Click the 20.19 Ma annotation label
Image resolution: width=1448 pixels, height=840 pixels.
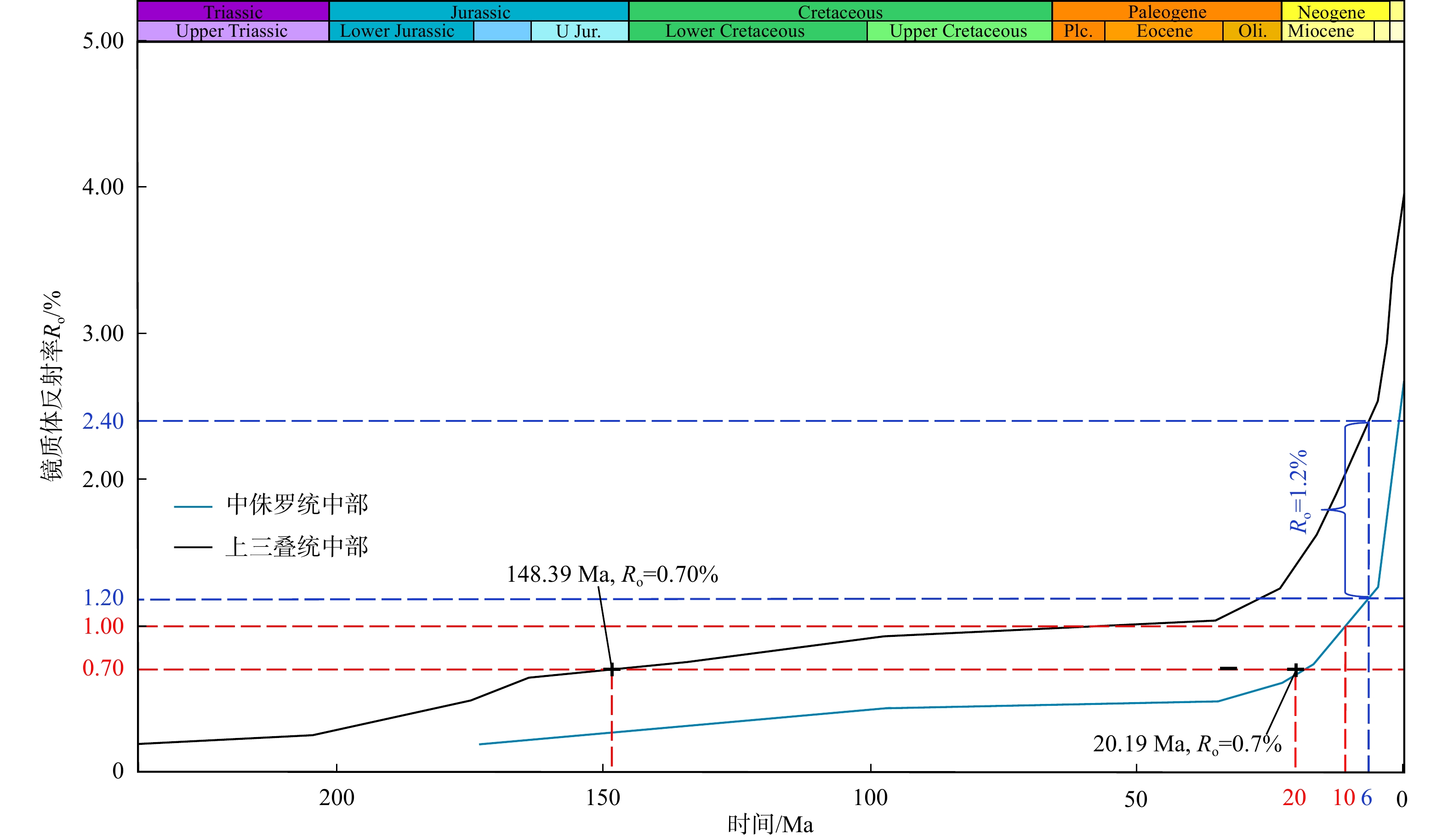pyautogui.click(x=1187, y=744)
